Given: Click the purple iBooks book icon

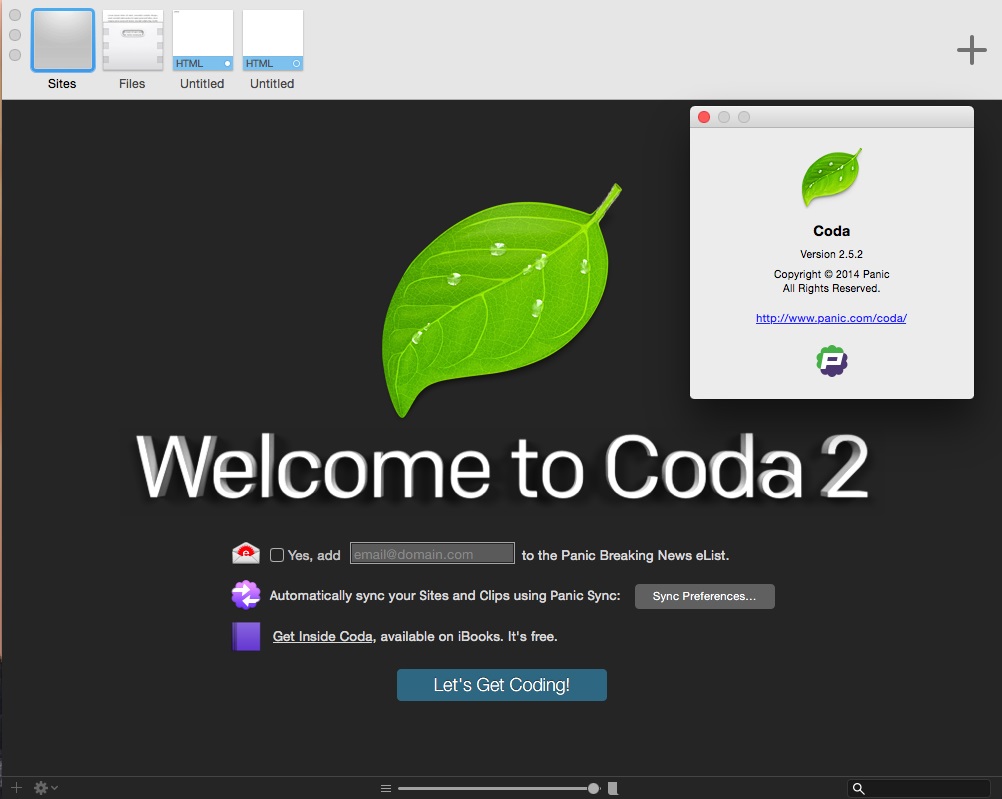Looking at the screenshot, I should (x=246, y=637).
